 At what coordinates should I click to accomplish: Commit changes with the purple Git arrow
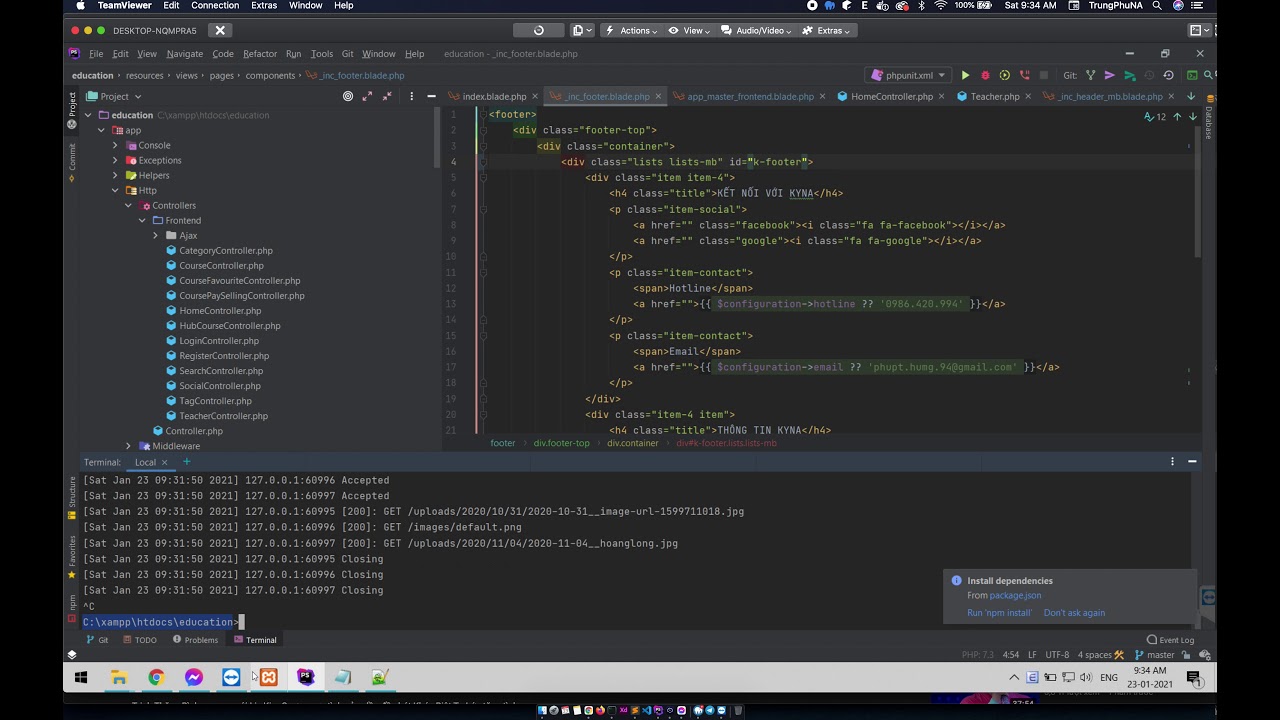point(1110,75)
